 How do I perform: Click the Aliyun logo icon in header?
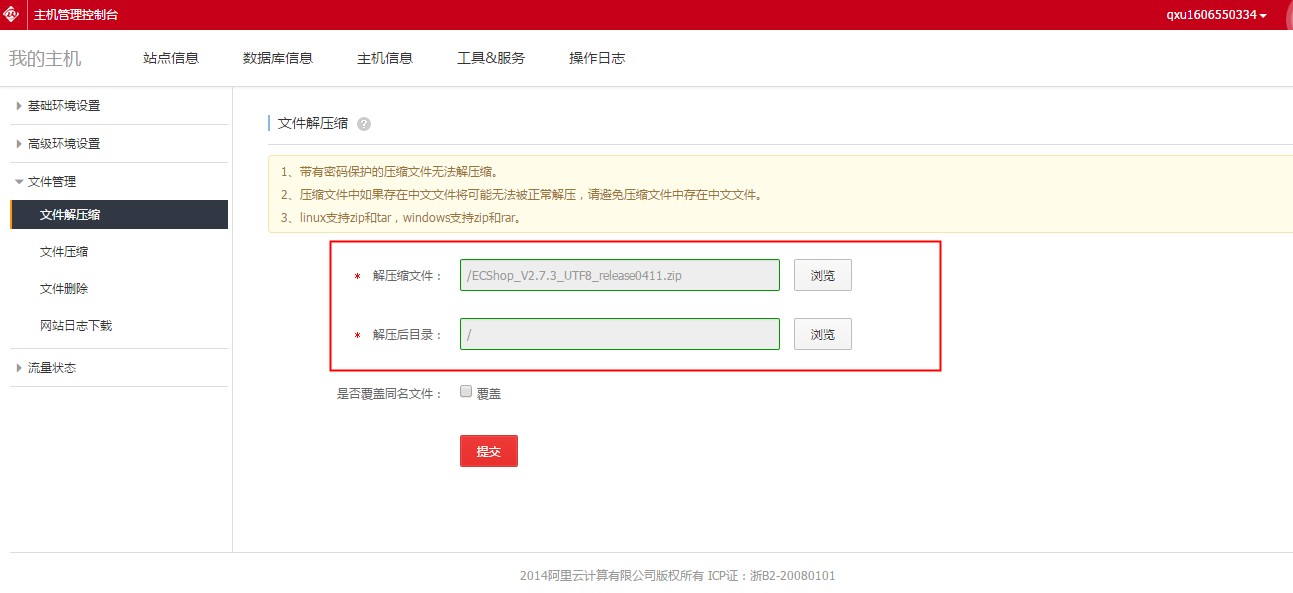(12, 15)
